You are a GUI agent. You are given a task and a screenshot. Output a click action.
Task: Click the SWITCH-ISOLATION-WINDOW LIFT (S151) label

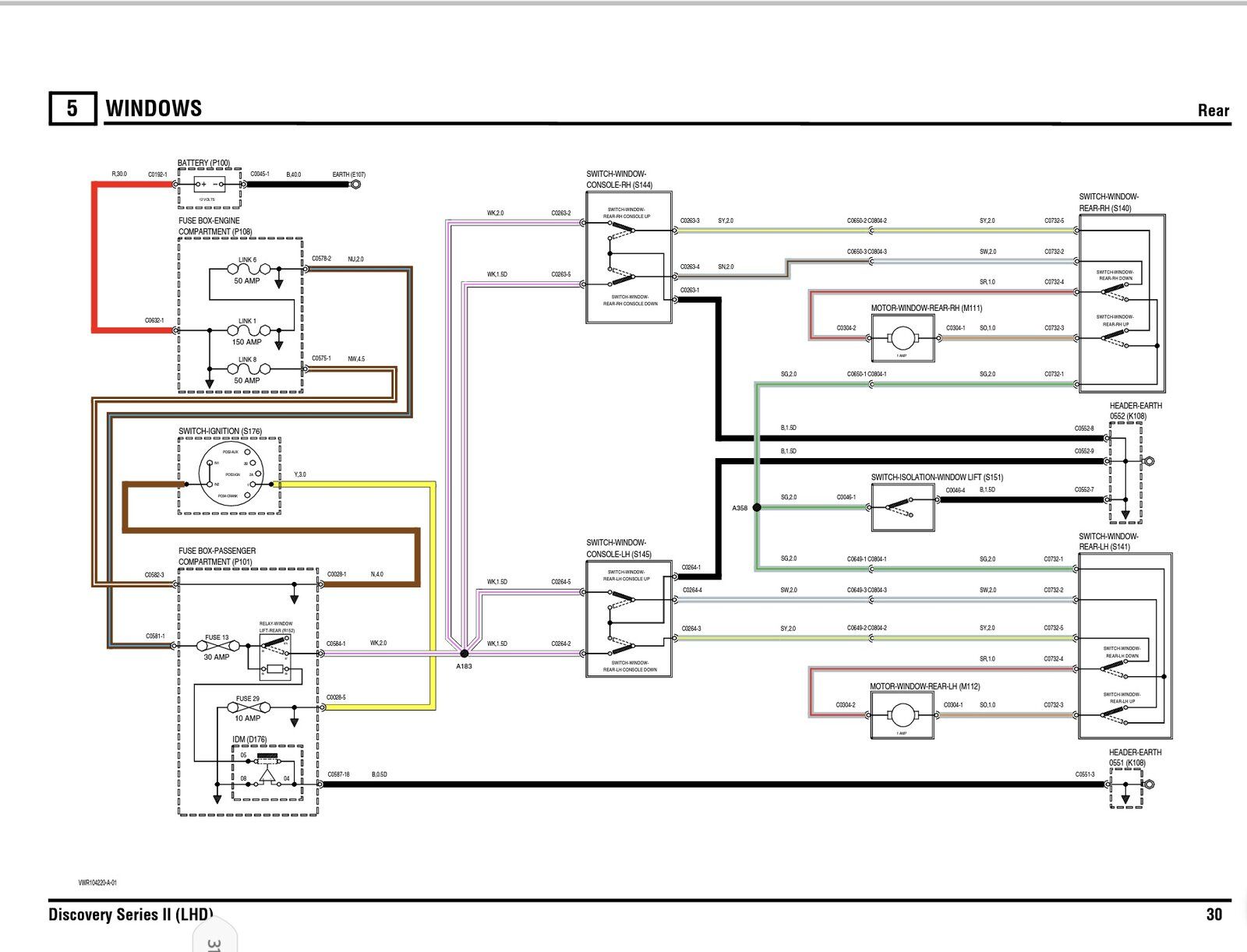pyautogui.click(x=938, y=477)
